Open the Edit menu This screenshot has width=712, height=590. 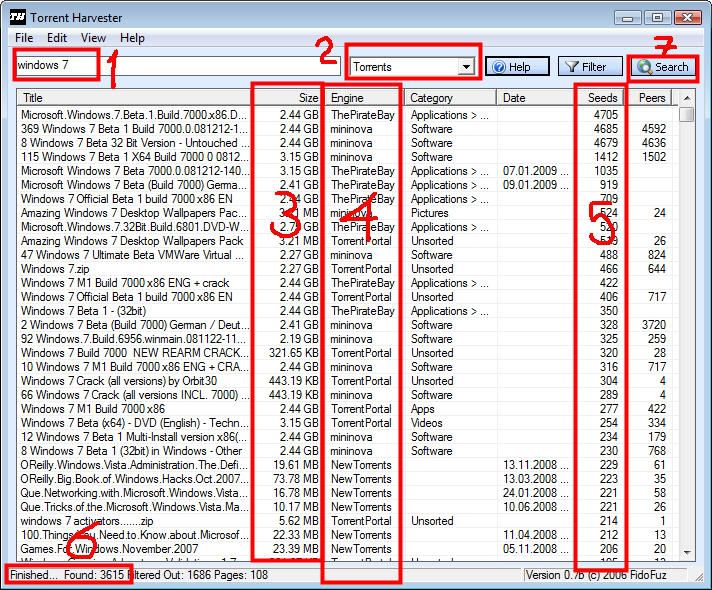(57, 38)
